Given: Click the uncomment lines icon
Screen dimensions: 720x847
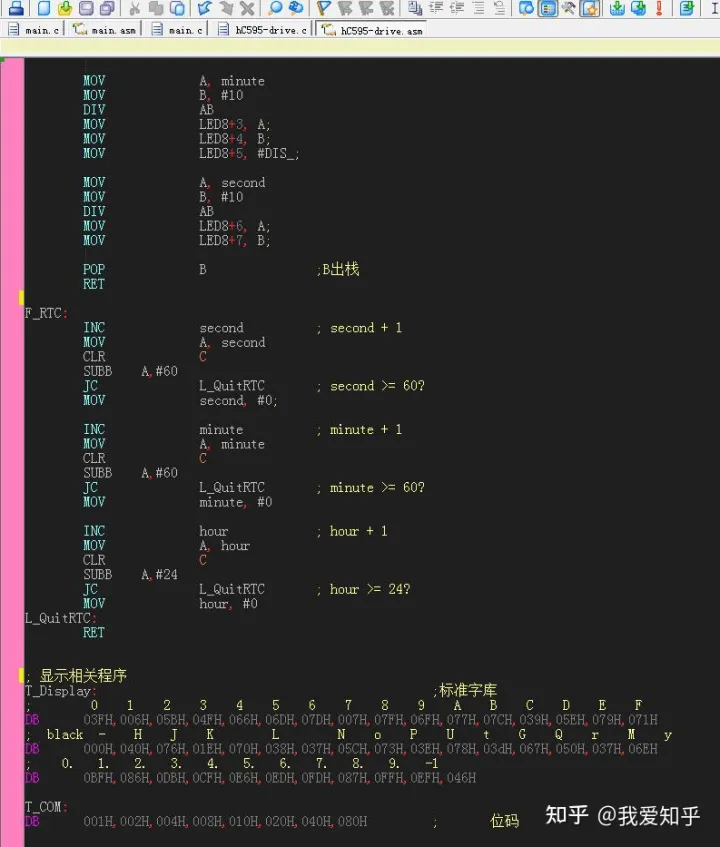Looking at the screenshot, I should click(x=500, y=8).
